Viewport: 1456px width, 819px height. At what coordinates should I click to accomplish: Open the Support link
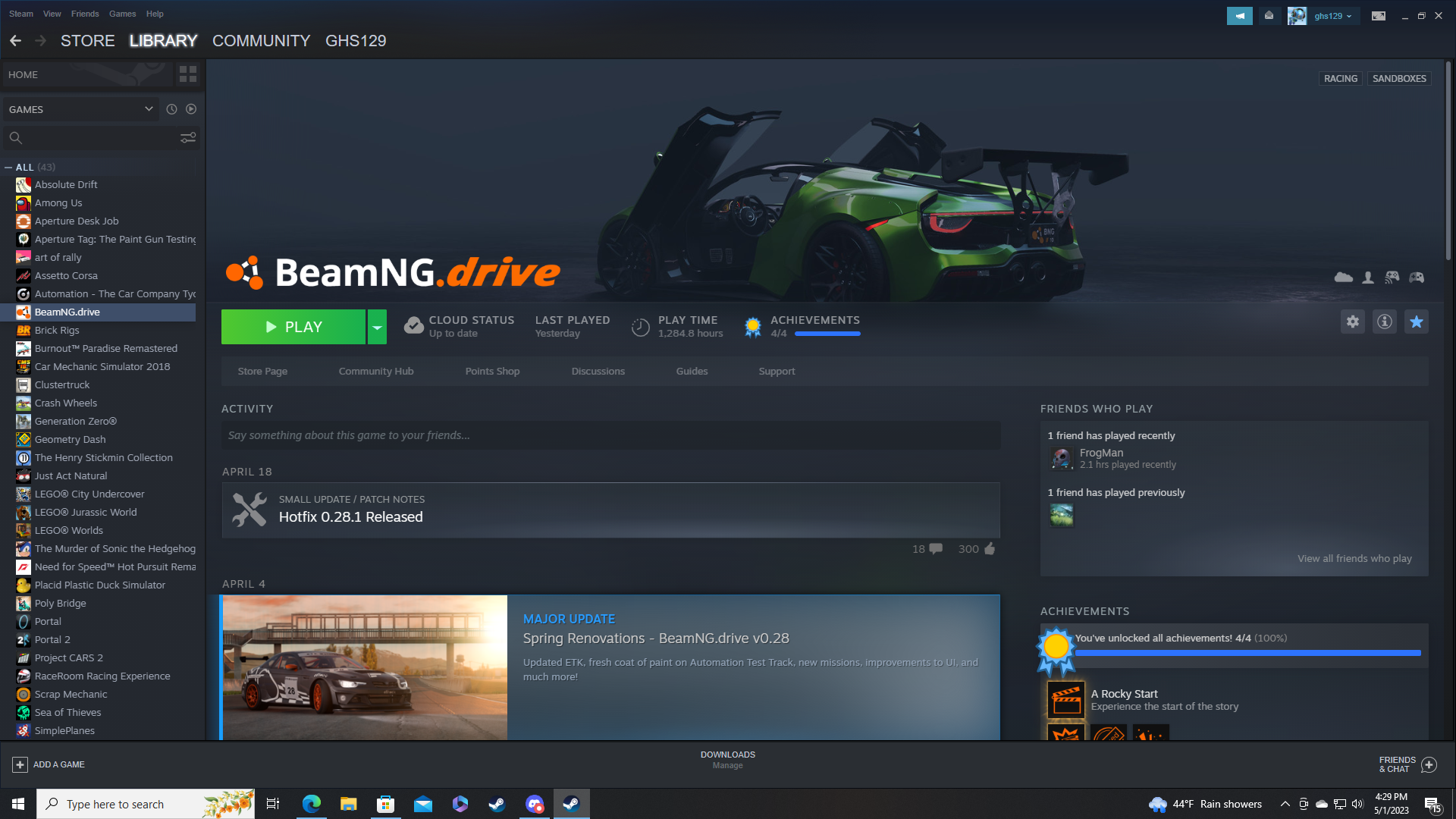(x=777, y=371)
